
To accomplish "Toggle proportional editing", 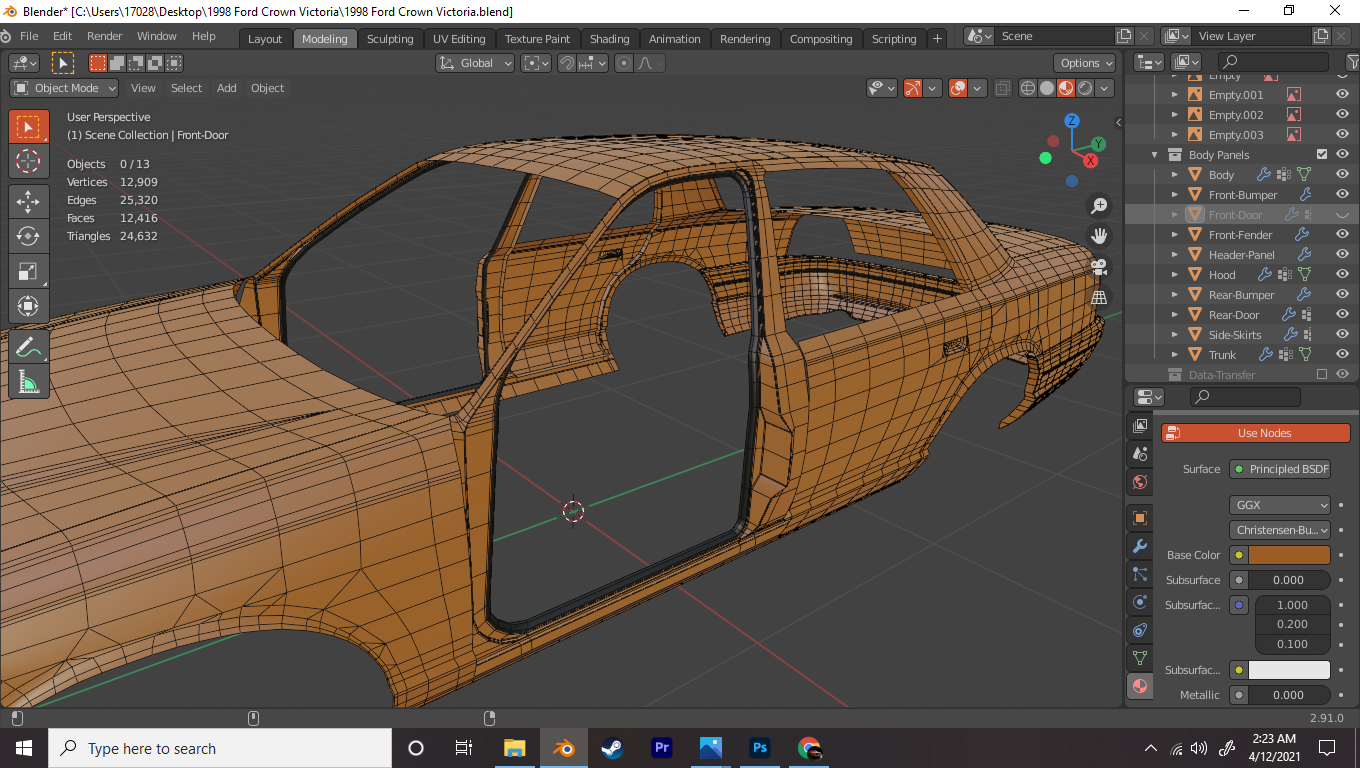I will 624,63.
